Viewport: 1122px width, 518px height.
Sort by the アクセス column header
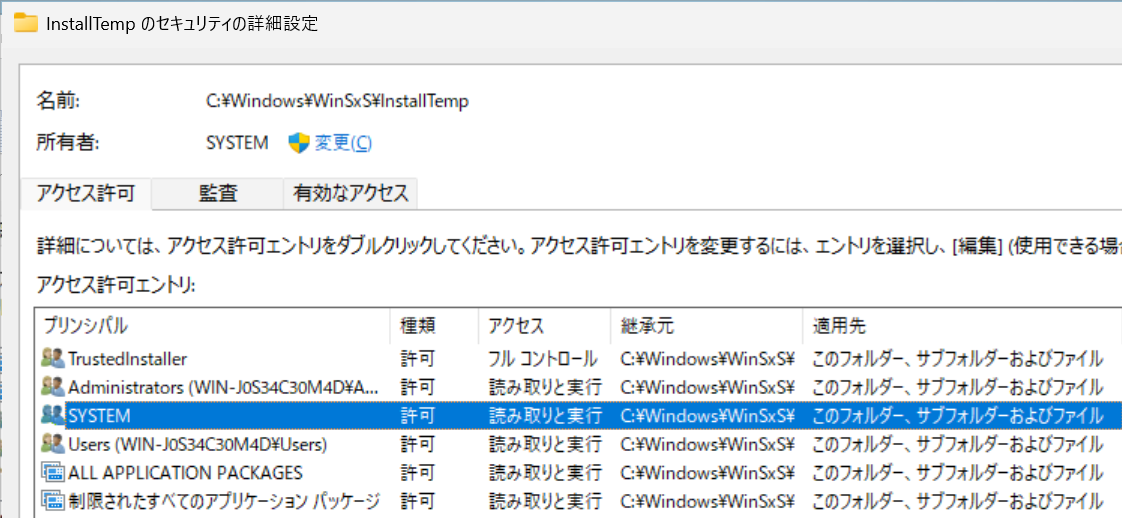(545, 326)
